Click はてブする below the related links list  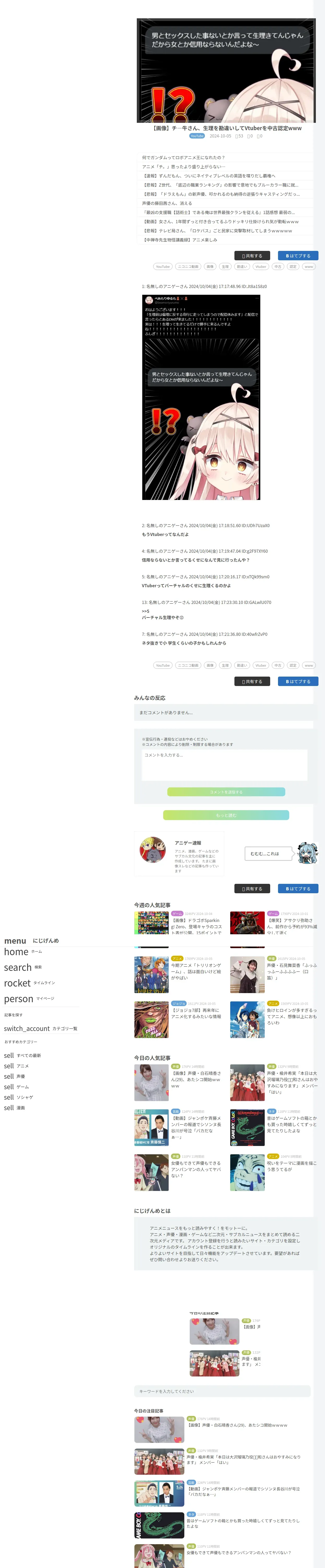298,256
